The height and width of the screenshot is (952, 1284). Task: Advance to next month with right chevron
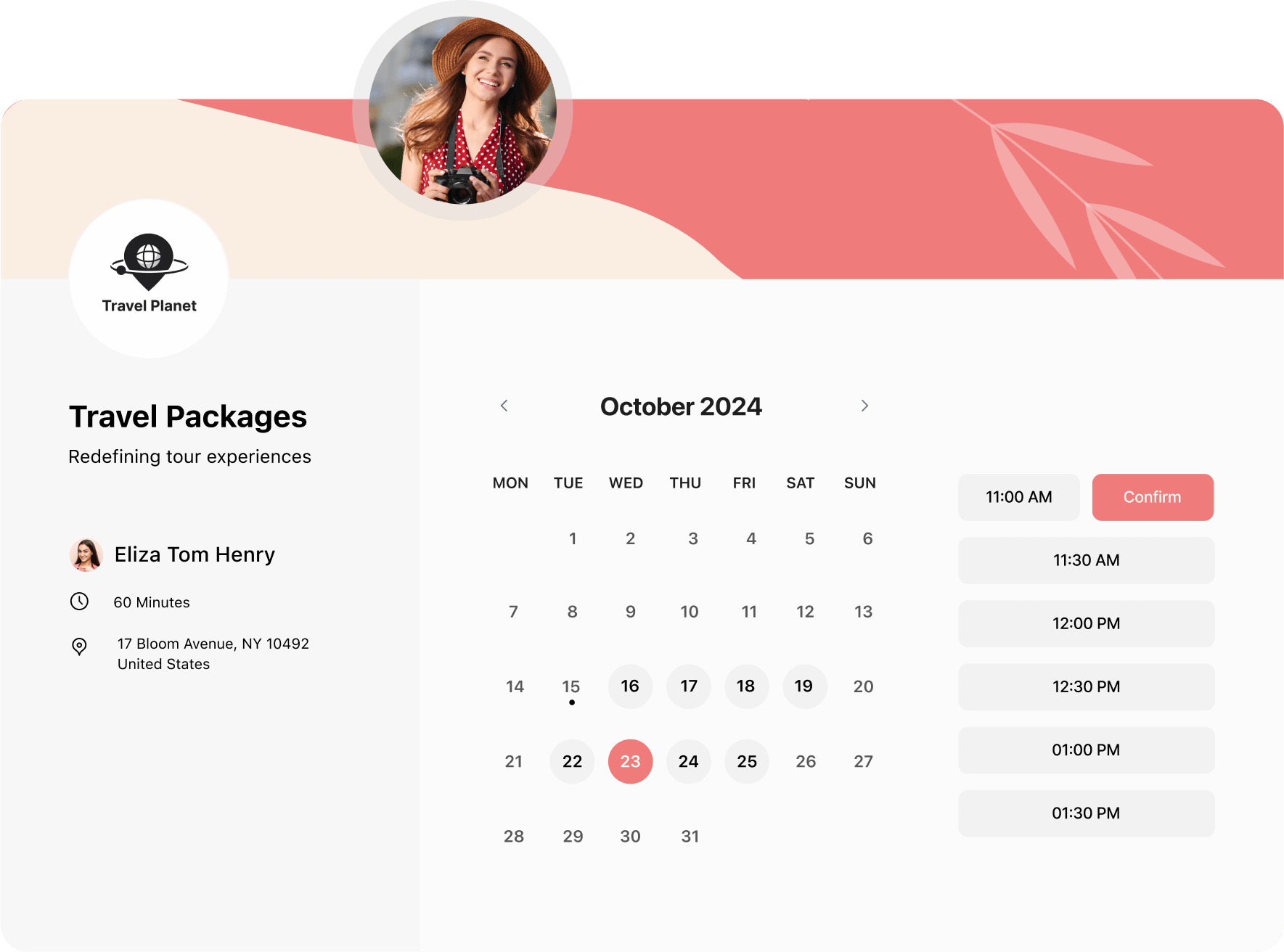[864, 406]
